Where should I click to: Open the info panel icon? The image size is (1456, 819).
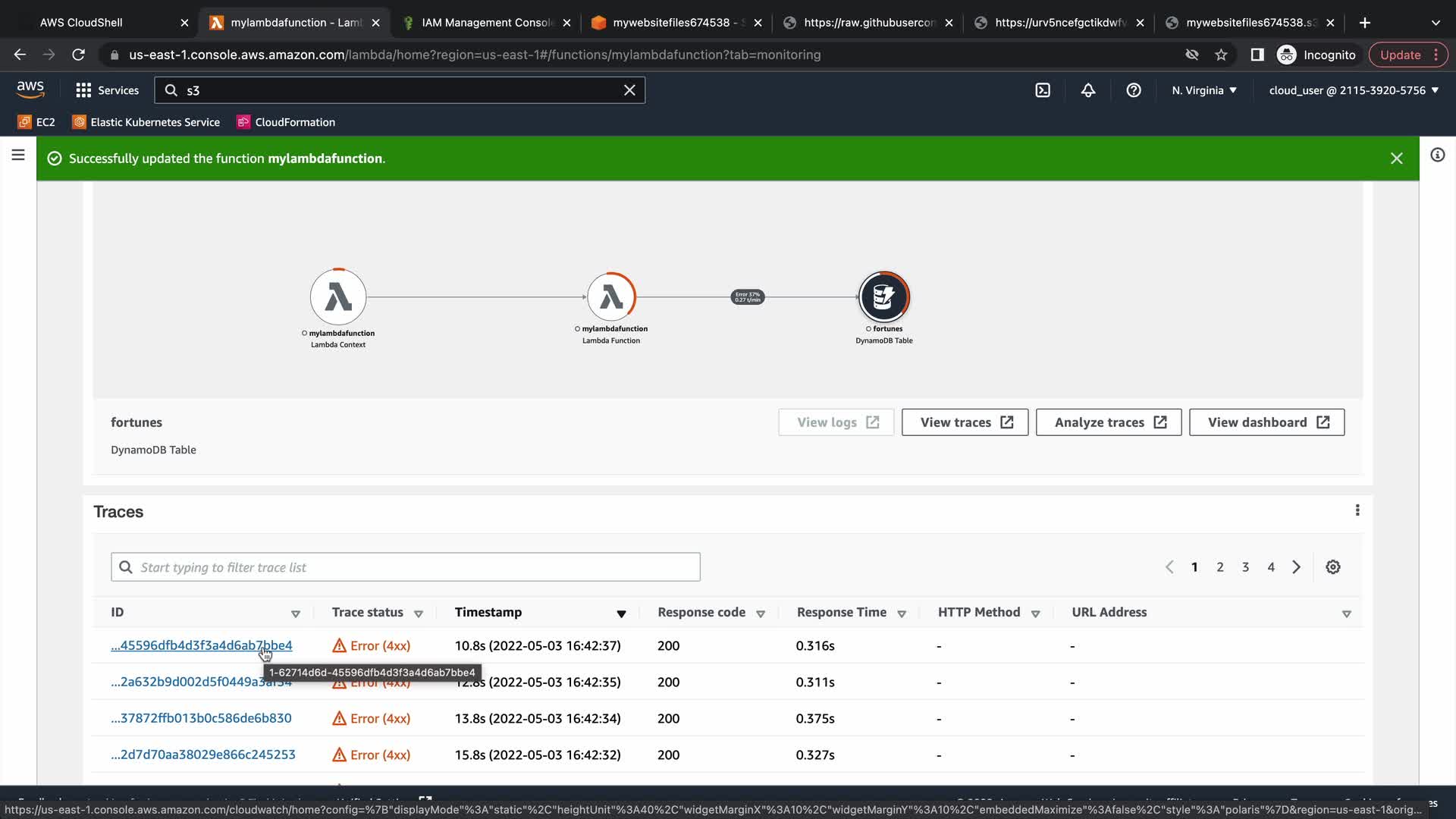(x=1437, y=155)
